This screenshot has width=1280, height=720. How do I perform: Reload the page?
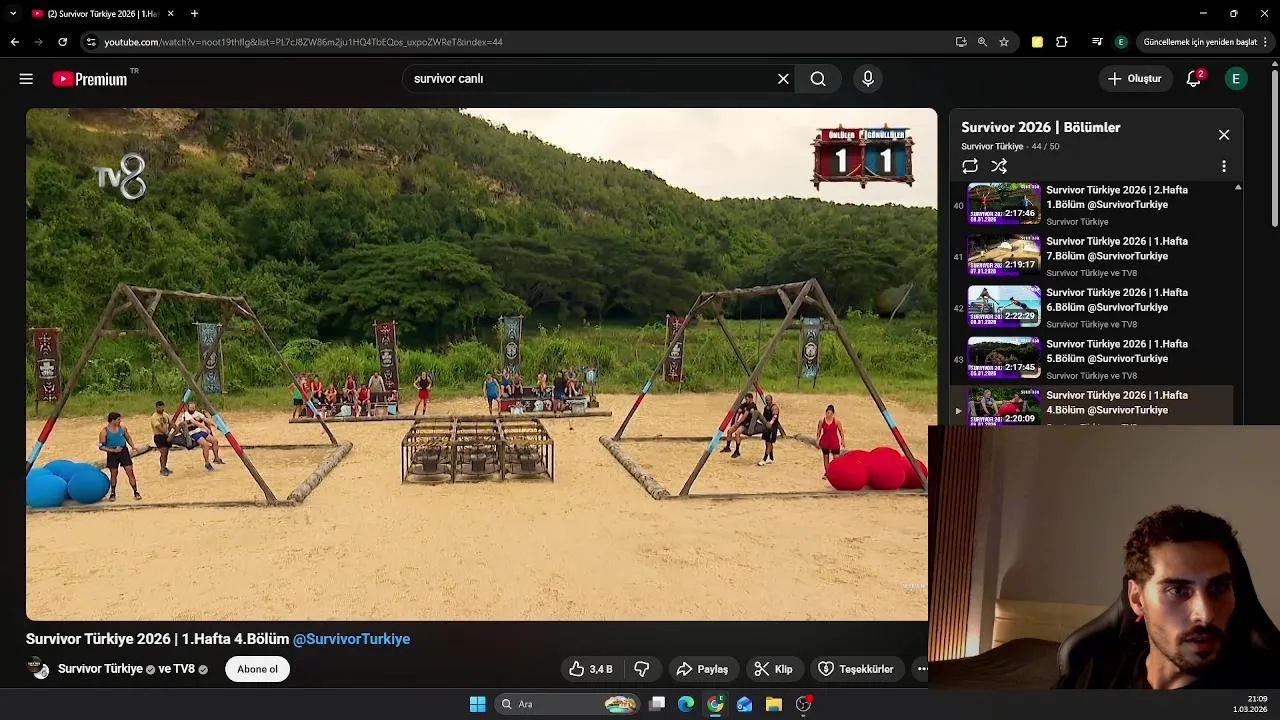click(62, 42)
